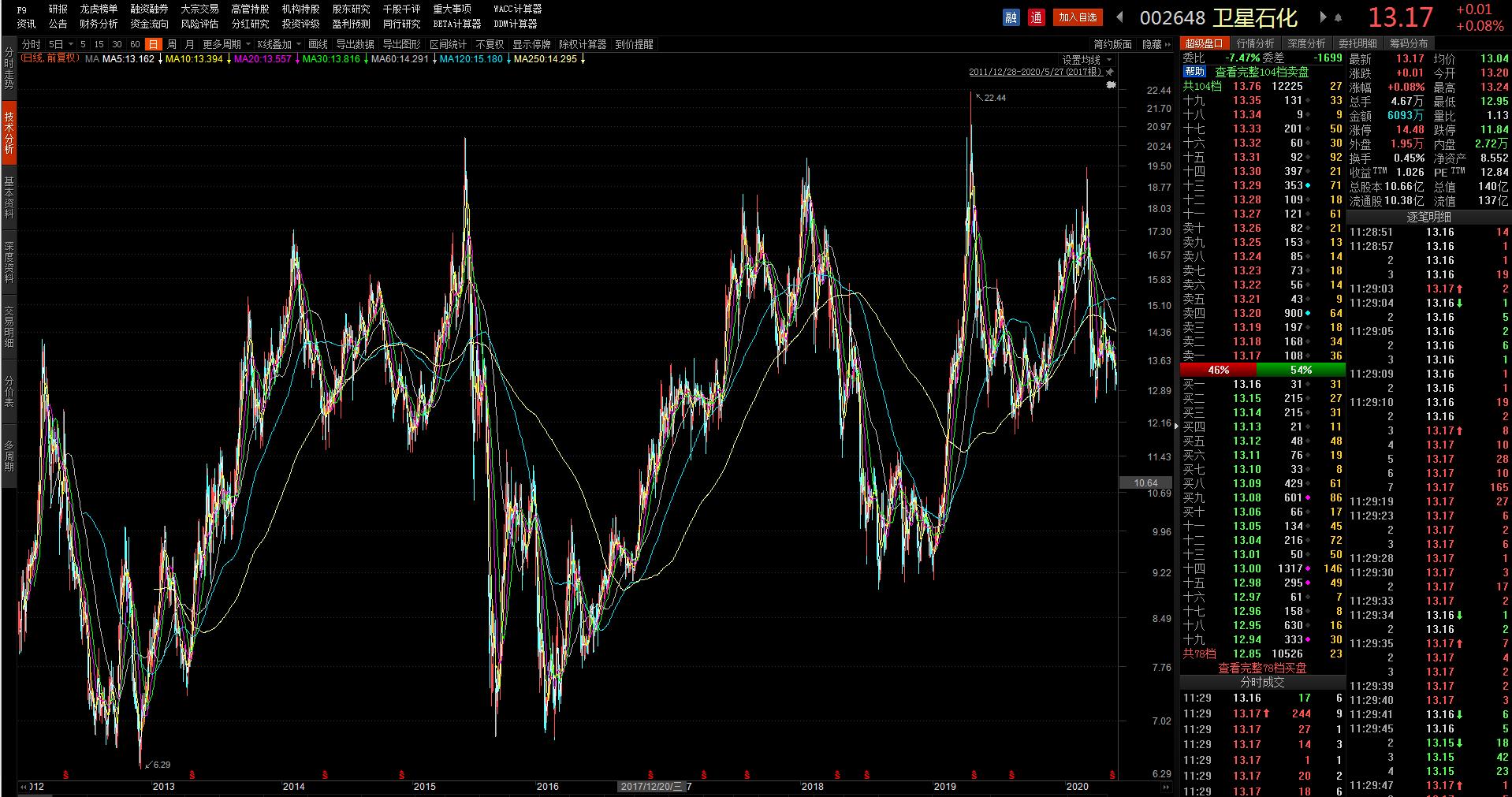Open the 分时走势 sidebar tab
This screenshot has width=1512, height=797.
[9, 68]
